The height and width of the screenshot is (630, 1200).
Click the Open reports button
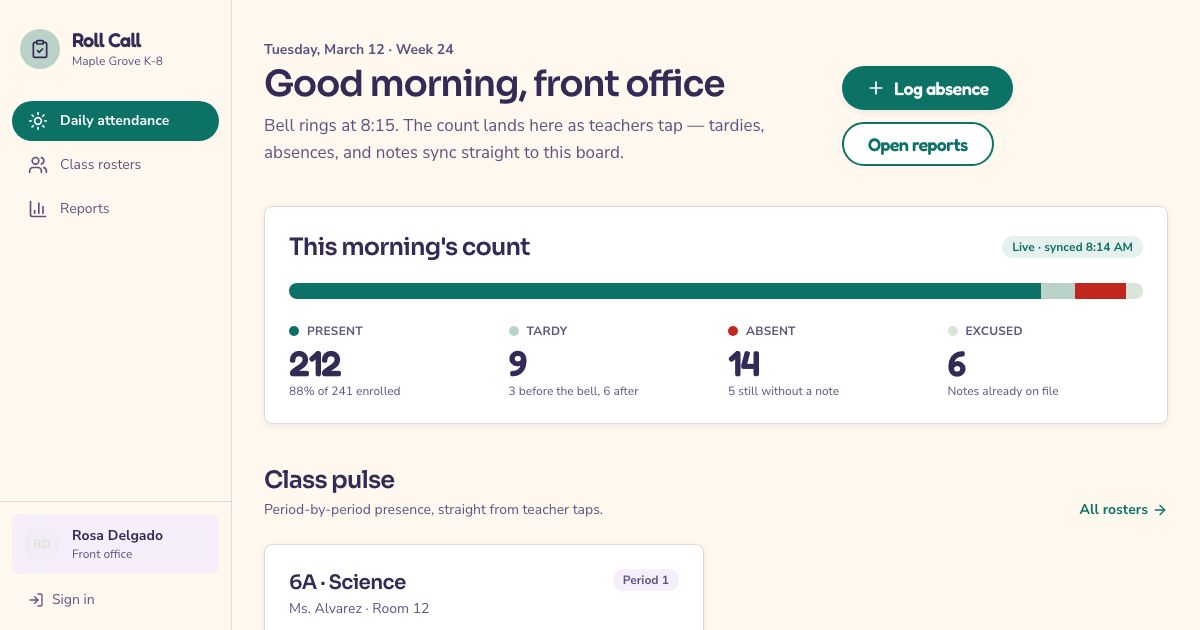[918, 144]
